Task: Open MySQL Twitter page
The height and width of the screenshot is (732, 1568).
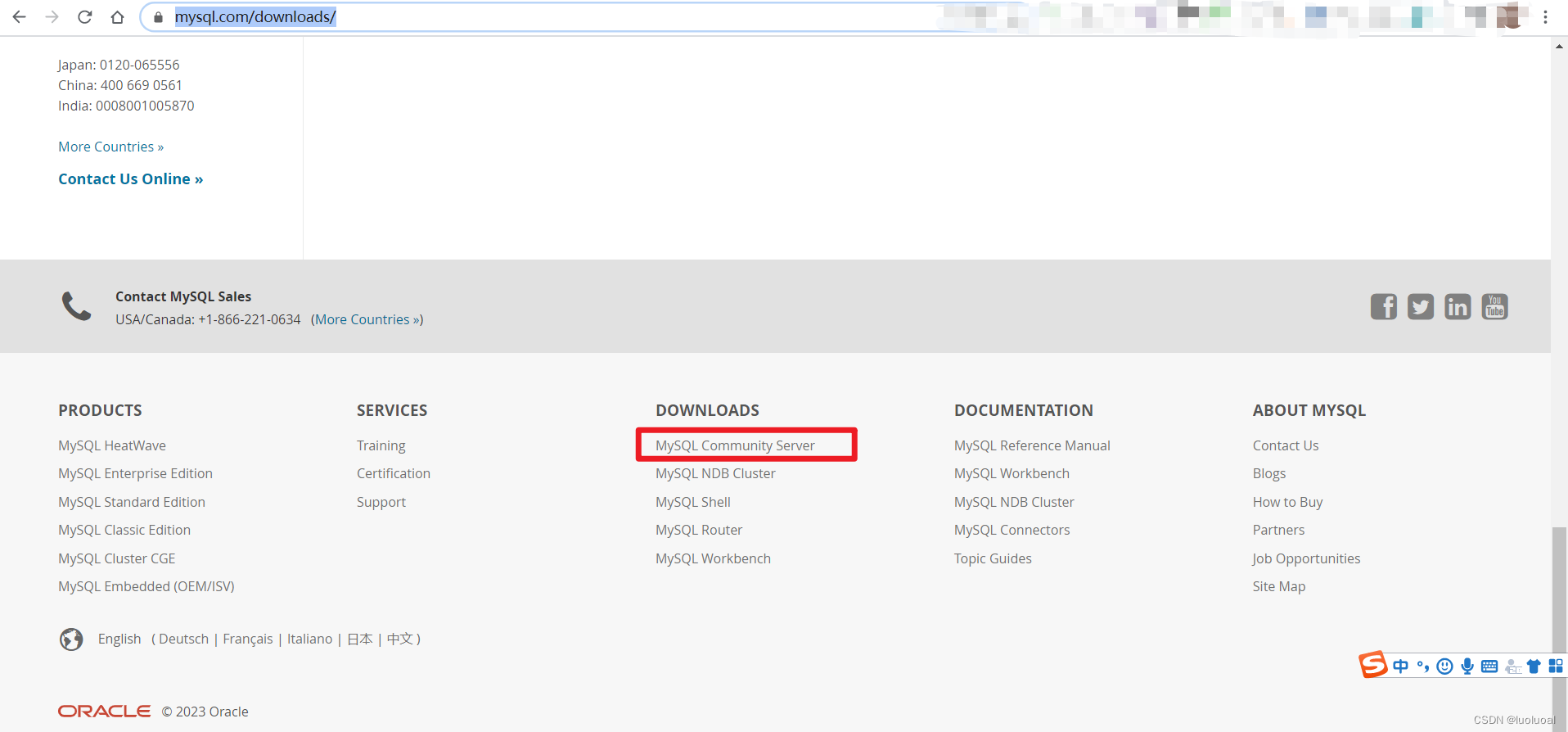Action: (1421, 307)
